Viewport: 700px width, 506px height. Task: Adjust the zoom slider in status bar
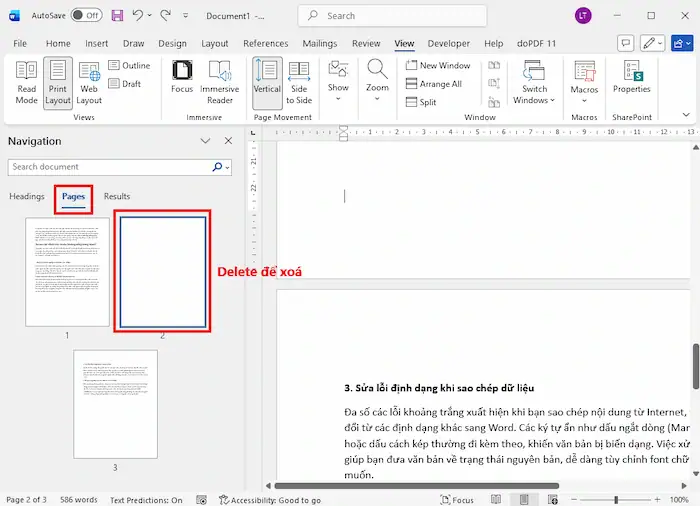click(616, 500)
